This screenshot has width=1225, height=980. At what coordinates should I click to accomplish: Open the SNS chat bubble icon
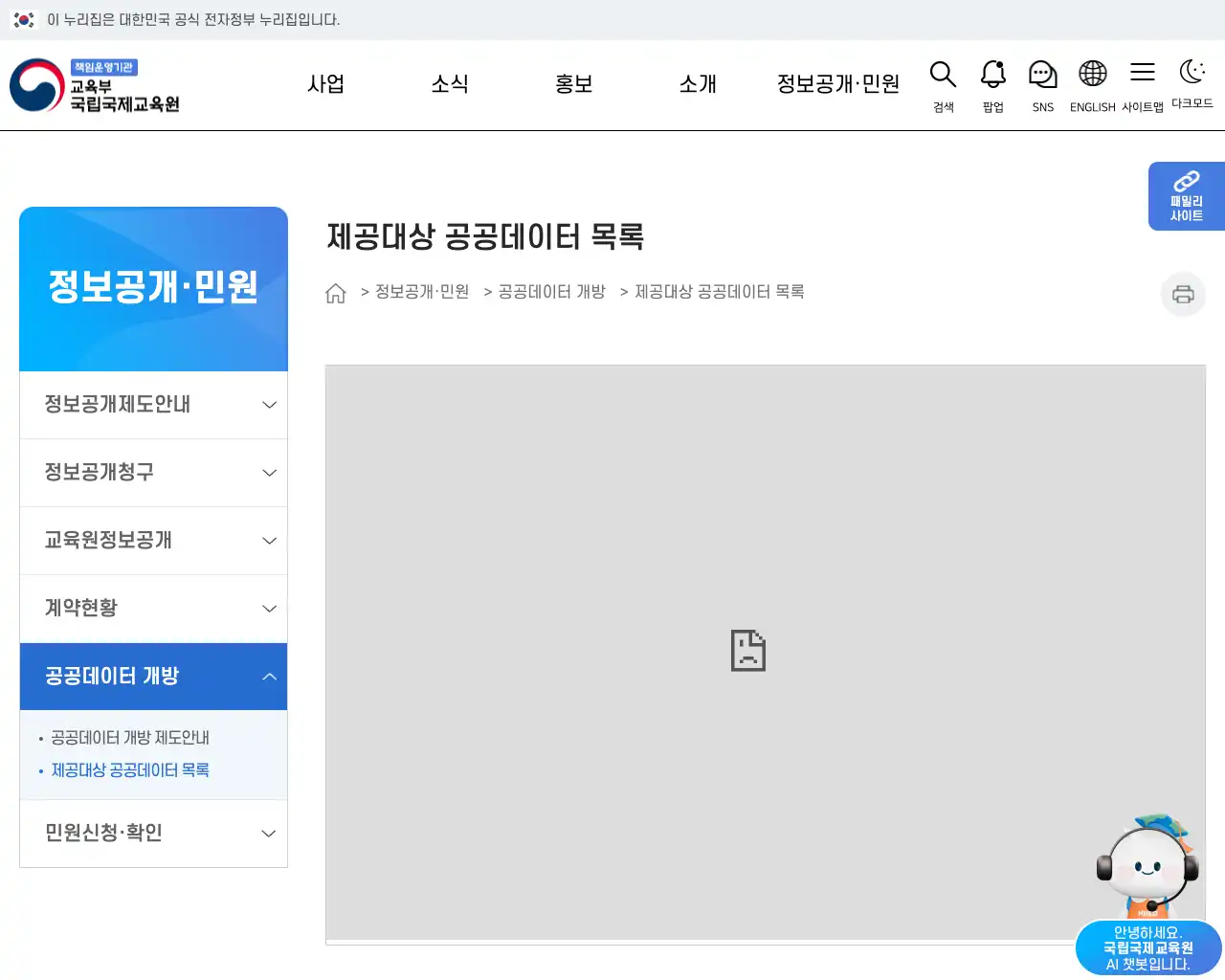[x=1043, y=86]
